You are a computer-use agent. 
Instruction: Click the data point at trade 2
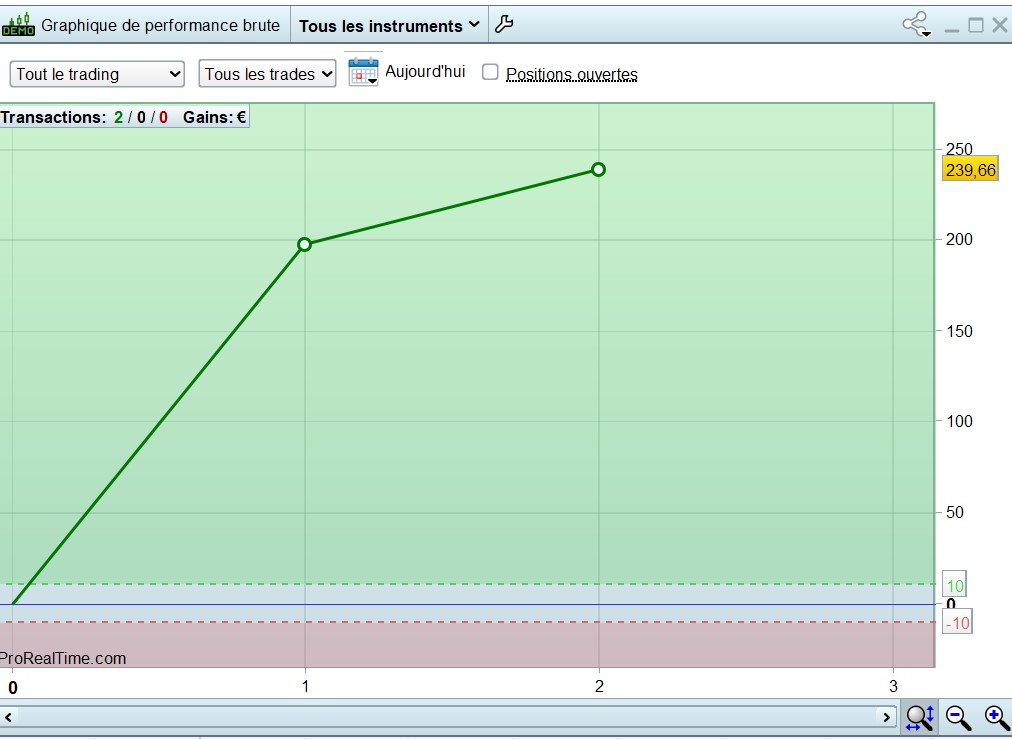(598, 170)
